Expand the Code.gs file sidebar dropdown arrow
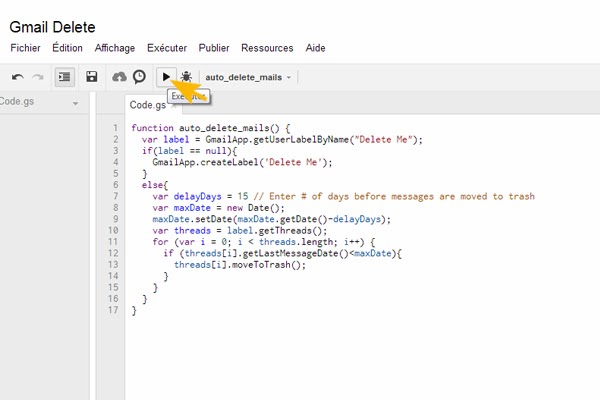The width and height of the screenshot is (600, 400). (x=75, y=103)
